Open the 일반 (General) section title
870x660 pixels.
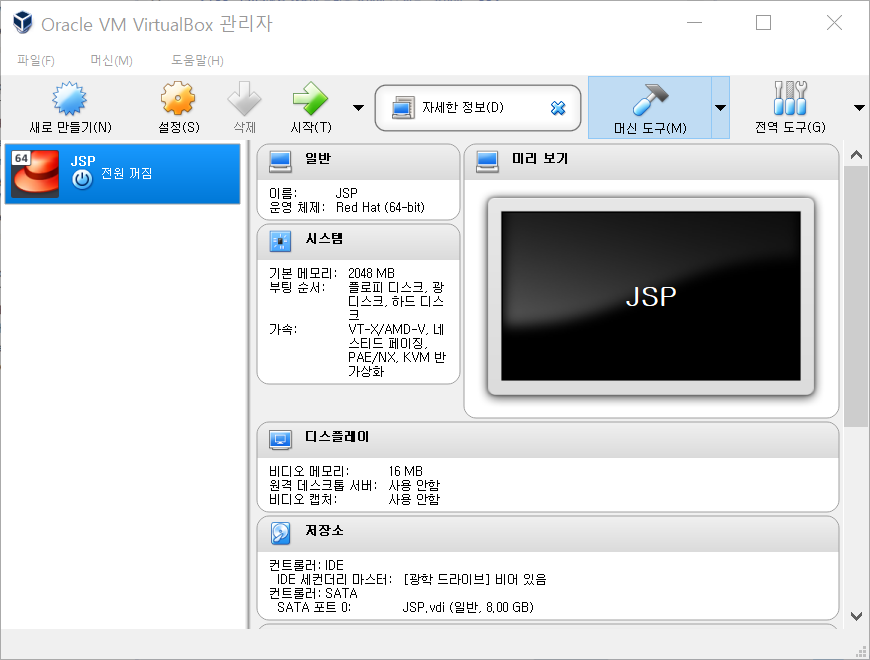click(318, 159)
